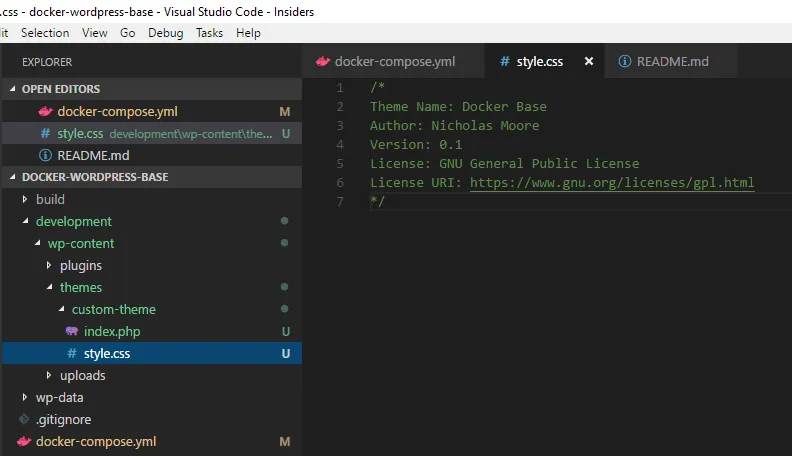Collapse the development folder
Screen dimensions: 792x456
25,221
